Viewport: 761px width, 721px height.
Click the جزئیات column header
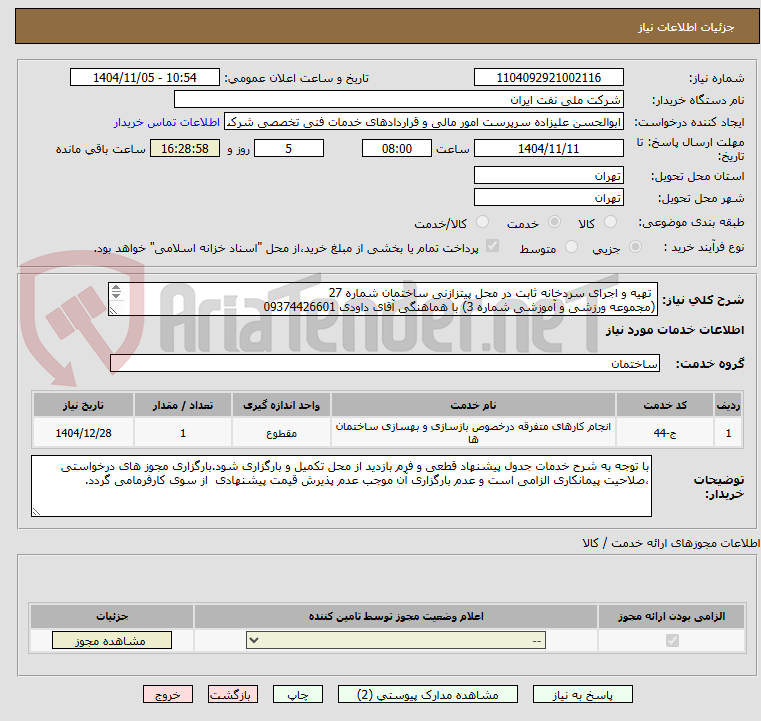pos(112,616)
